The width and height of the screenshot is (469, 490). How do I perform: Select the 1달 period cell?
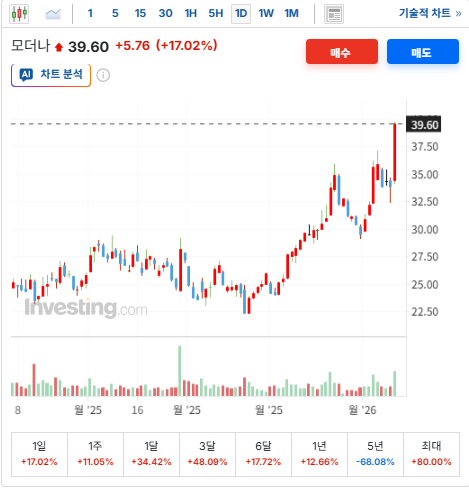151,454
